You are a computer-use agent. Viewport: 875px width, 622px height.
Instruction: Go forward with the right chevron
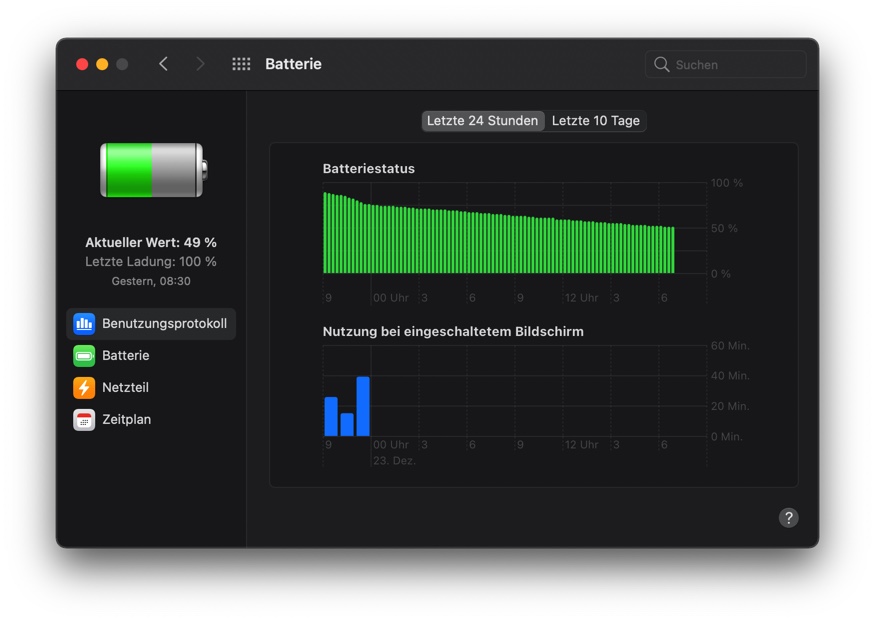(200, 64)
